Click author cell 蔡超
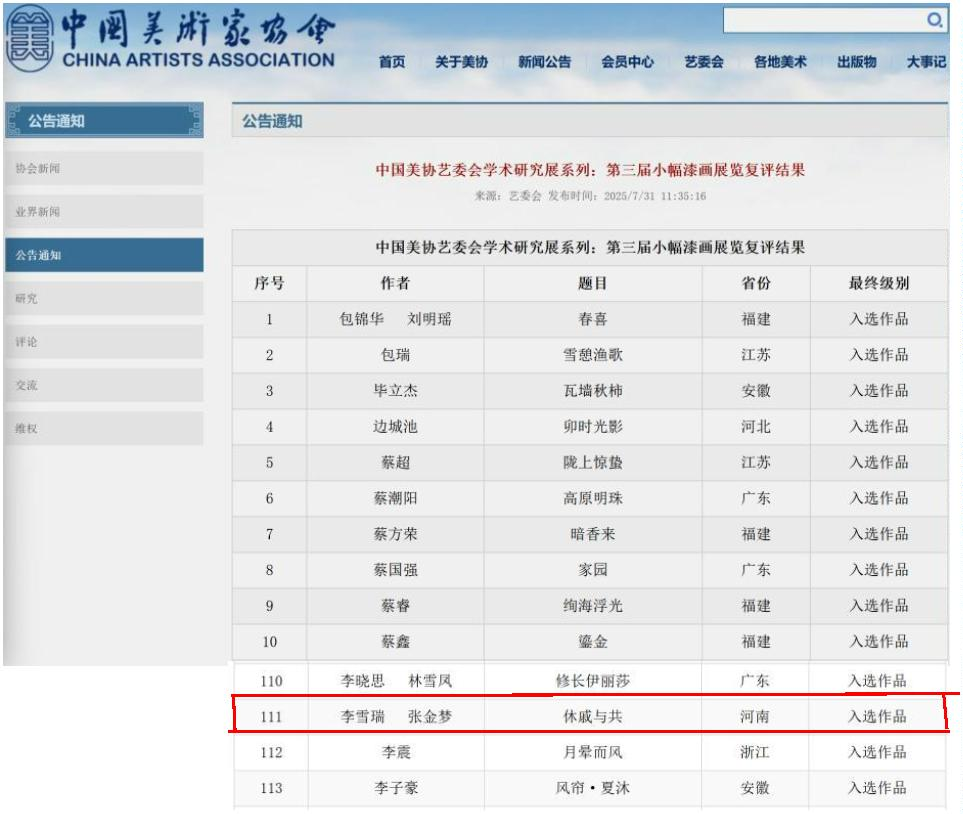This screenshot has height=814, width=963. [395, 463]
